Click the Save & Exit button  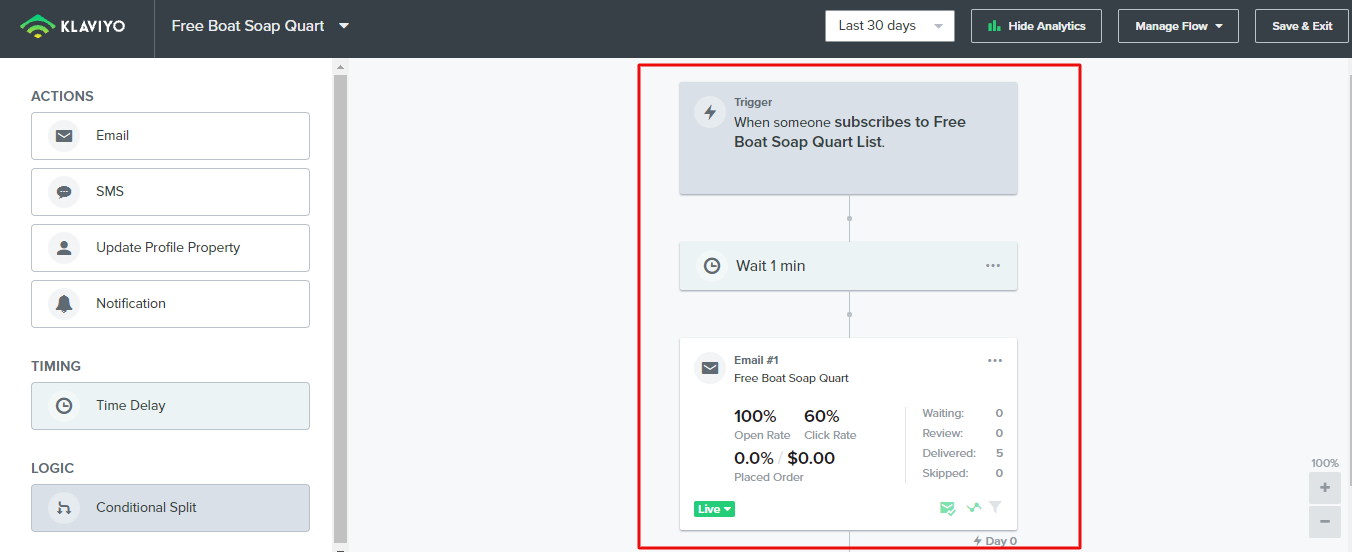point(1301,26)
